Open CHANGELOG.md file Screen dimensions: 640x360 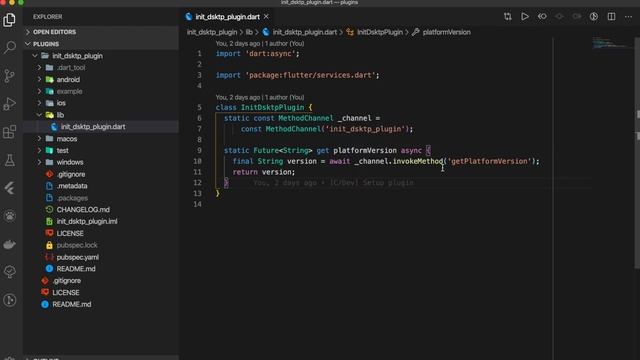pyautogui.click(x=100, y=210)
